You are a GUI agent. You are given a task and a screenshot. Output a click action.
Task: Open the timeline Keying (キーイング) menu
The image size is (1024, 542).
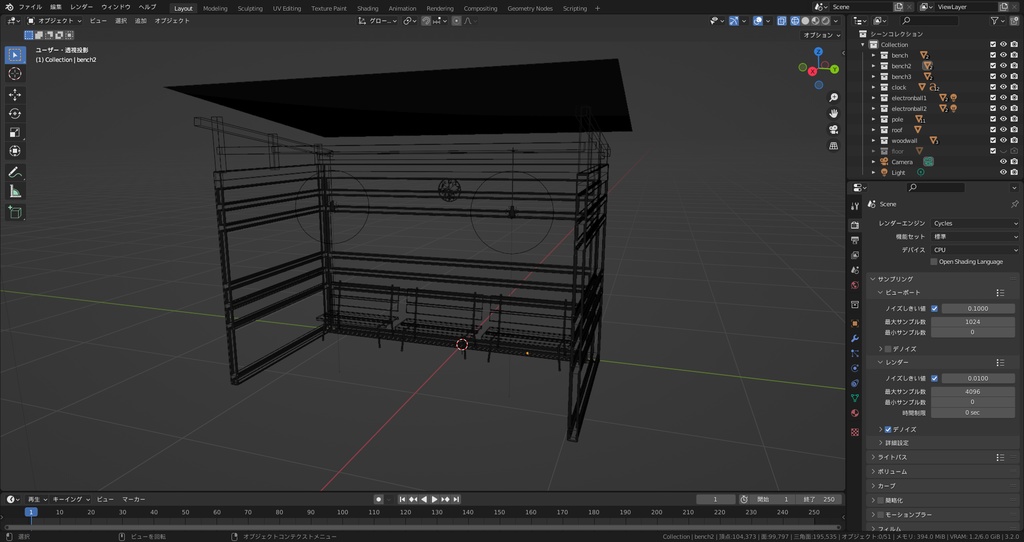click(71, 500)
